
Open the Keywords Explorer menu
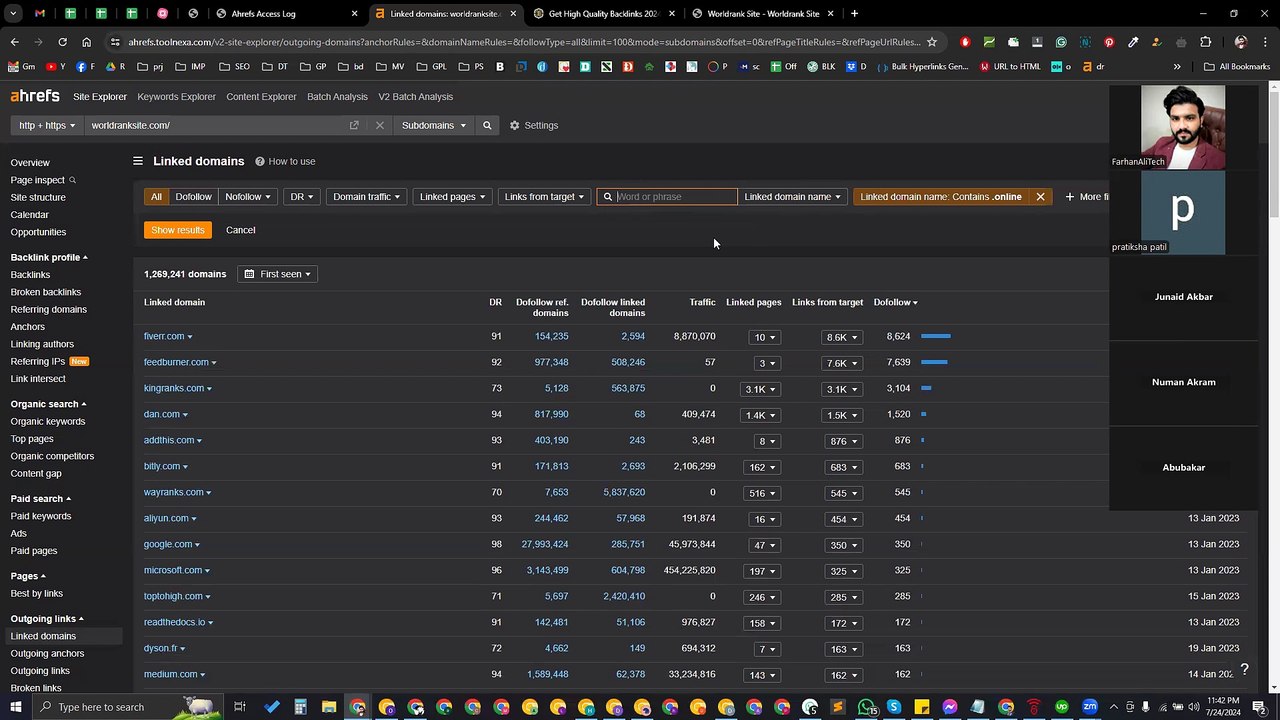176,97
